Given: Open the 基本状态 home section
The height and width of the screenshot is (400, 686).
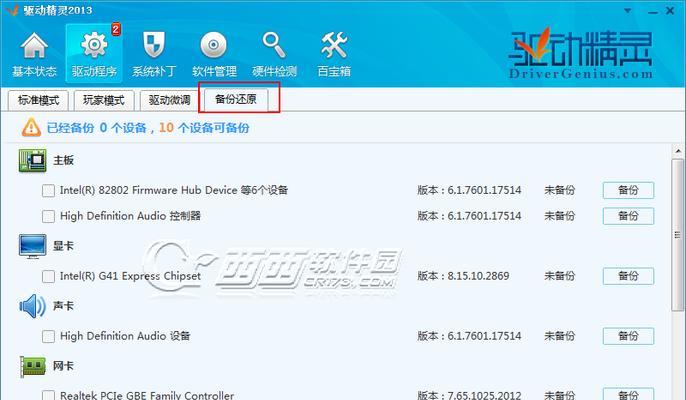Looking at the screenshot, I should pos(34,54).
